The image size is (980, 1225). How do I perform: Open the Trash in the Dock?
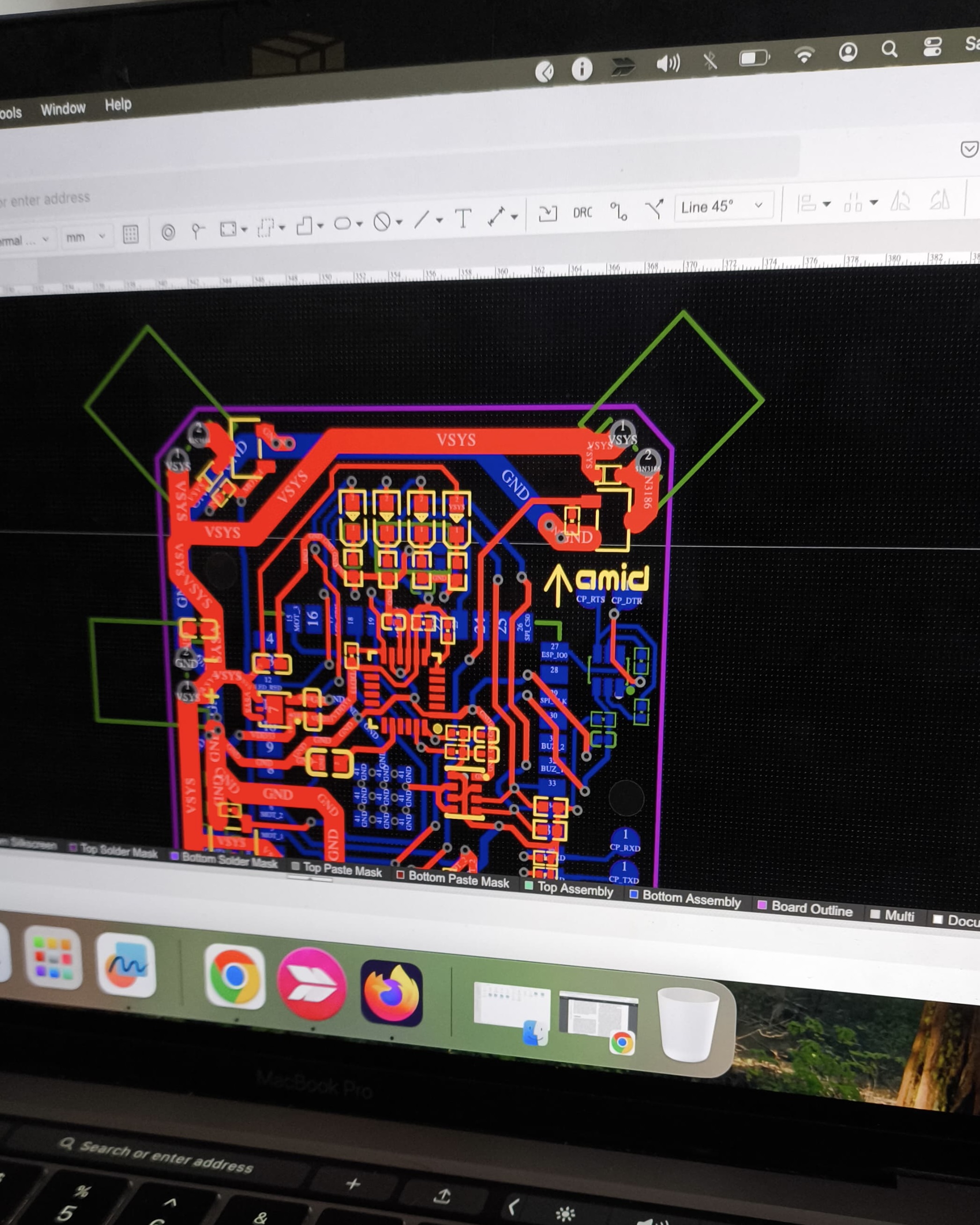pyautogui.click(x=688, y=1024)
